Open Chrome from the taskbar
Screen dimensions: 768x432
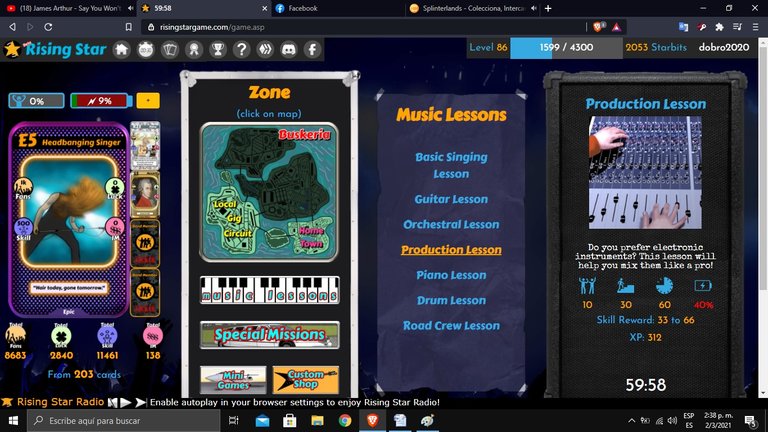(345, 421)
